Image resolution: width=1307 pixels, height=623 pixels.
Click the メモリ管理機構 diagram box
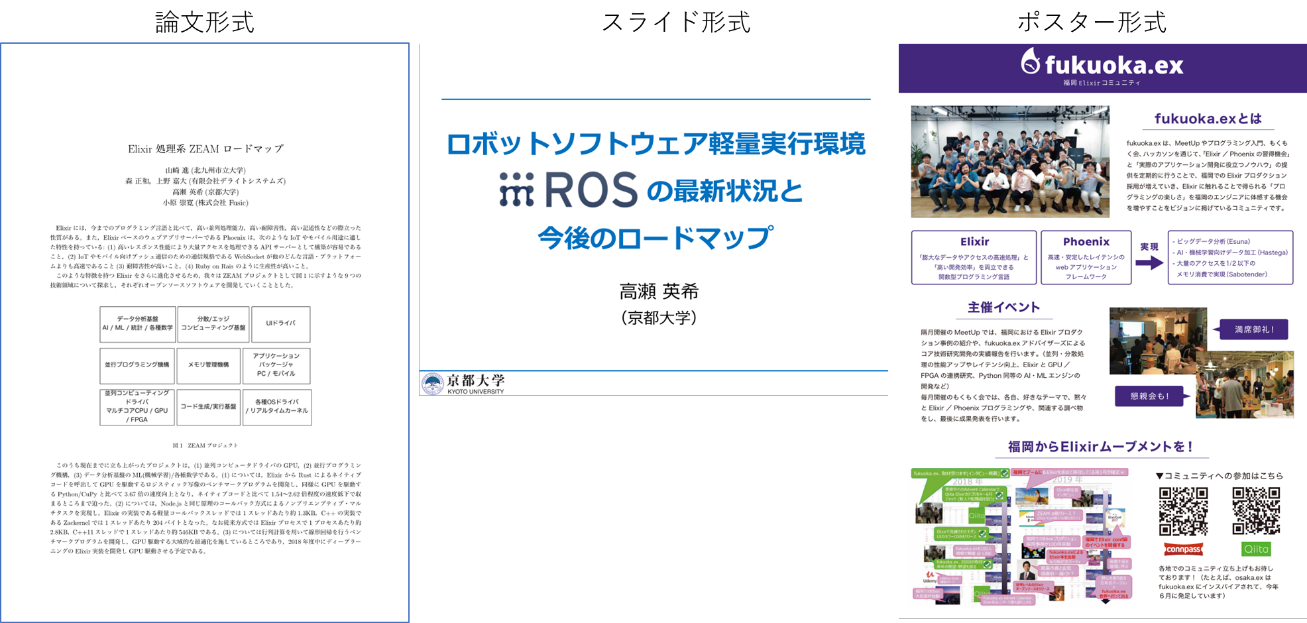coord(209,366)
